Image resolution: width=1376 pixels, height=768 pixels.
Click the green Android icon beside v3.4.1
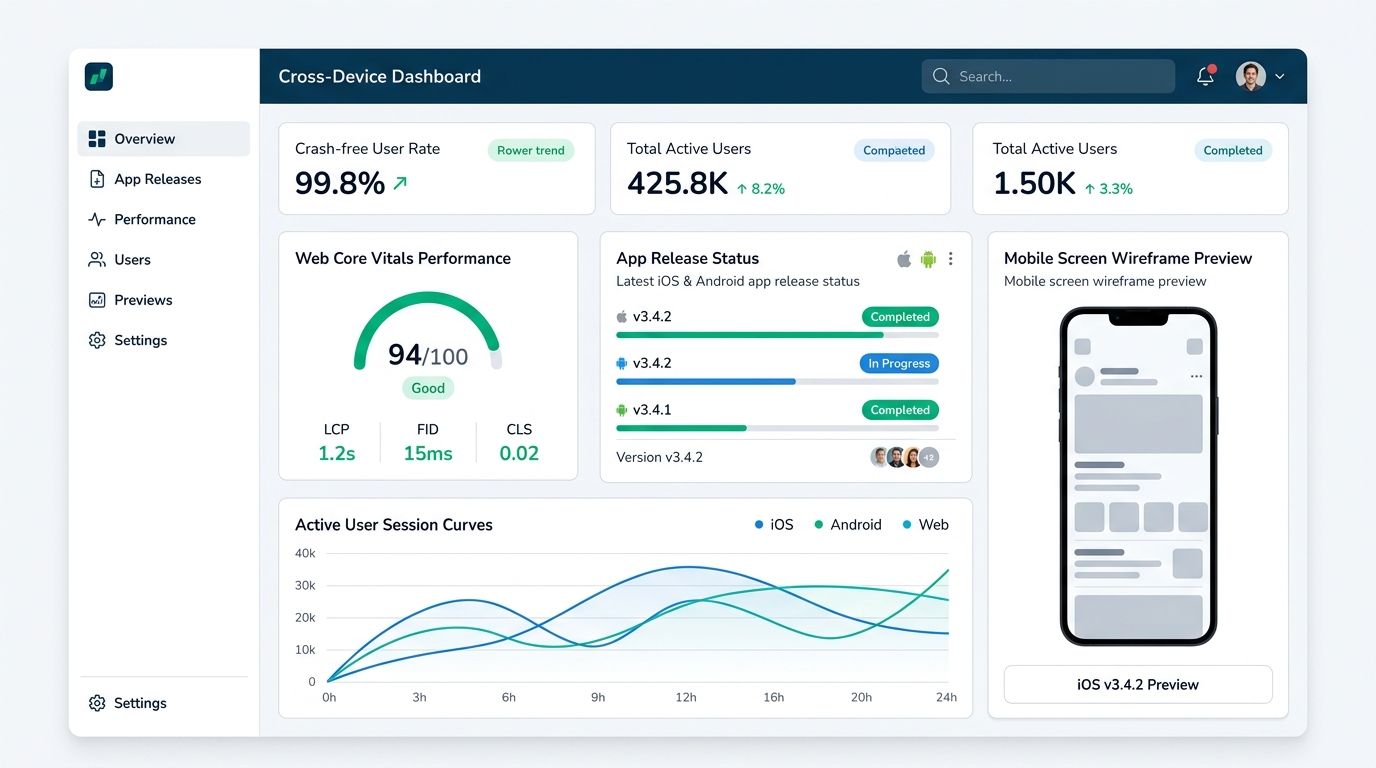(622, 410)
